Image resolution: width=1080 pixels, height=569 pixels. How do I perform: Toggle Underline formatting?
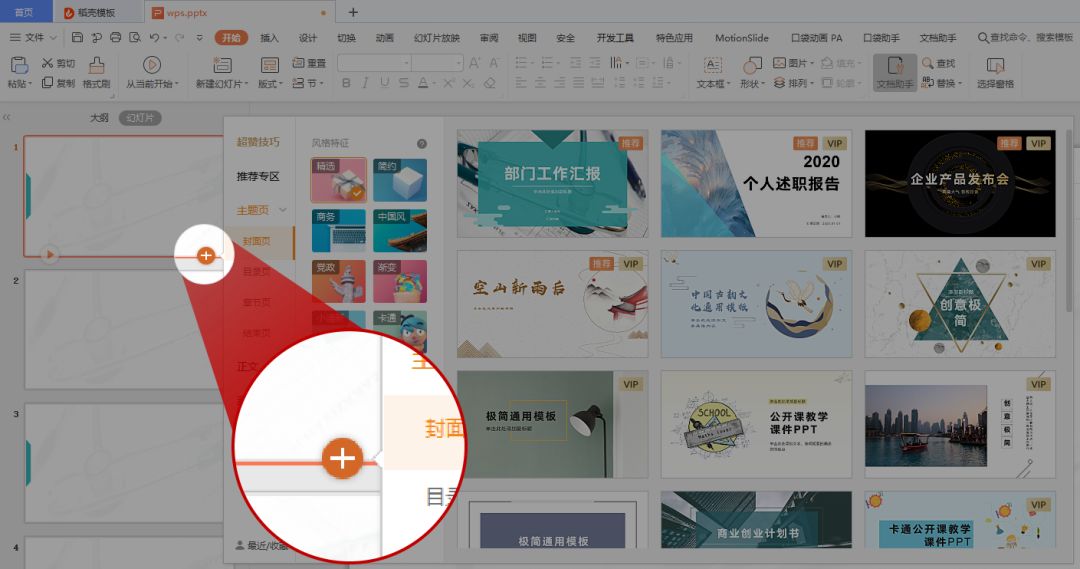coord(384,83)
